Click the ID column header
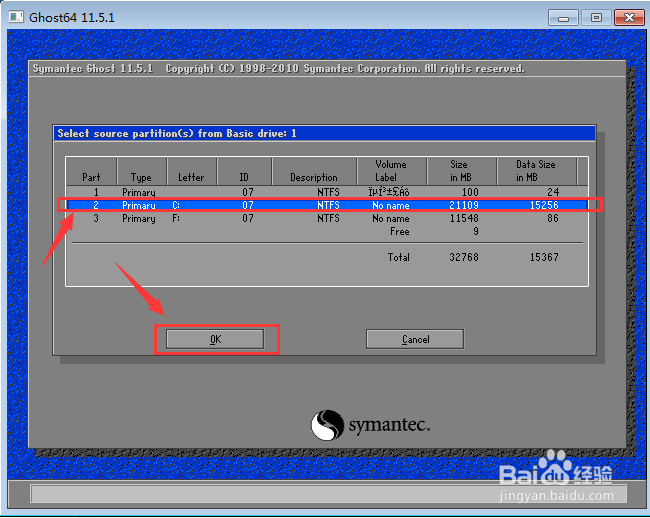Screen dimensions: 650x518 [244, 172]
